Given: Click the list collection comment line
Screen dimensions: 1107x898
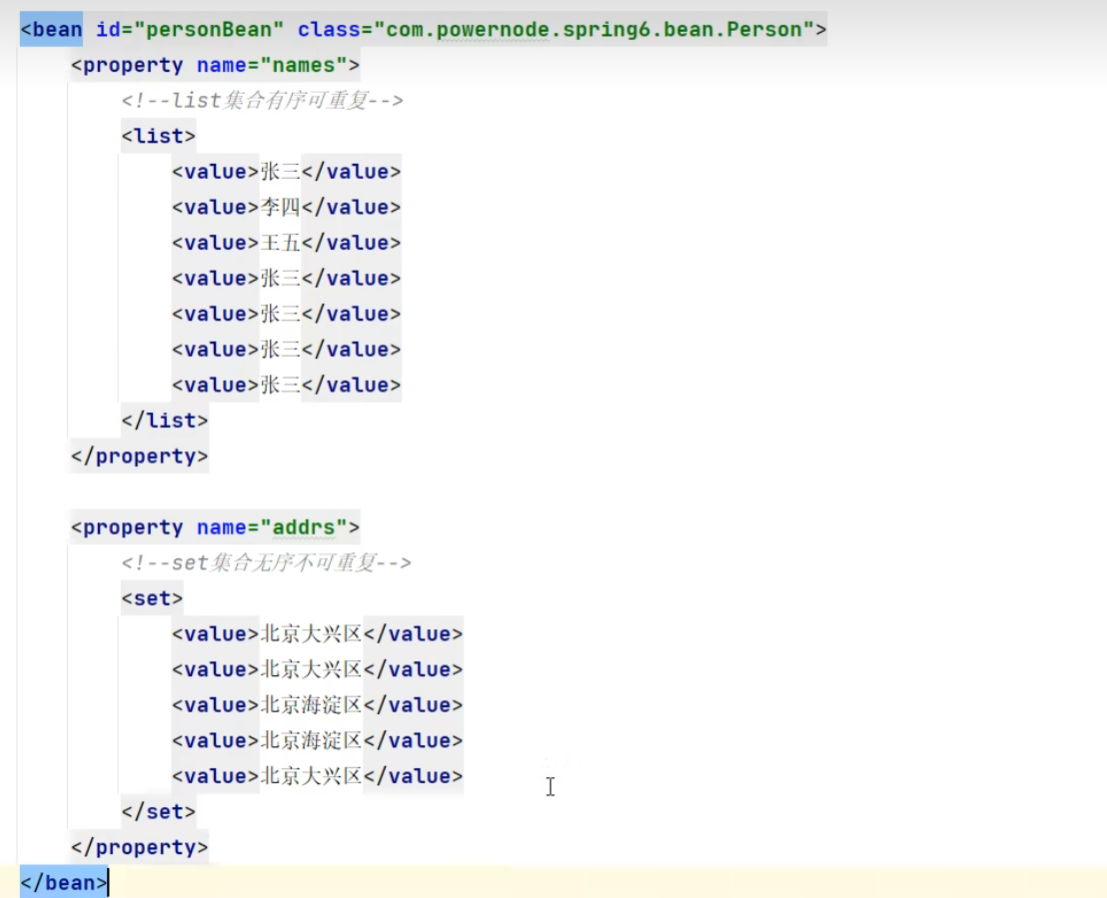Looking at the screenshot, I should pyautogui.click(x=262, y=100).
